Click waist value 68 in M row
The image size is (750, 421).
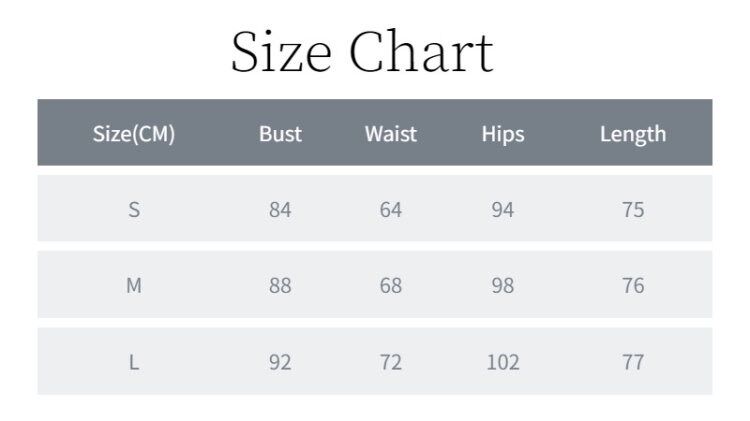[x=391, y=286]
